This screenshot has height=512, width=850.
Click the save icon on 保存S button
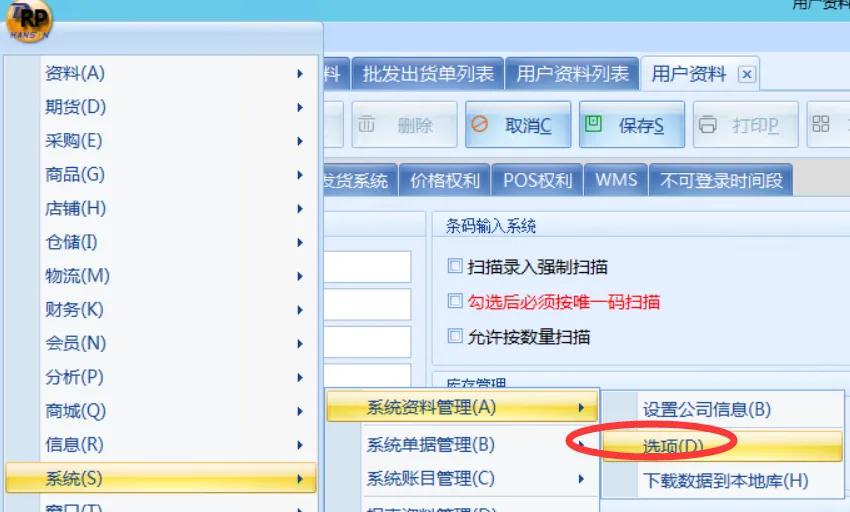pos(594,125)
